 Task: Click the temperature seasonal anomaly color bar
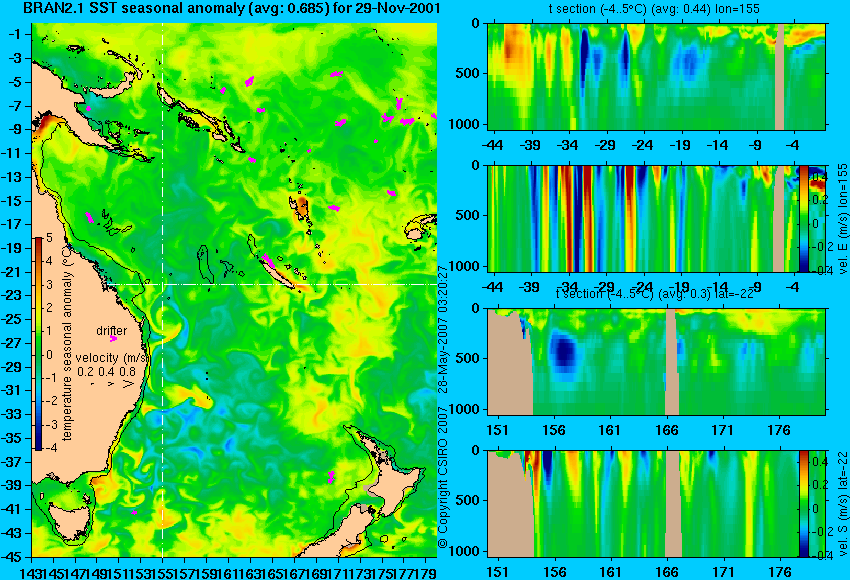(38, 344)
